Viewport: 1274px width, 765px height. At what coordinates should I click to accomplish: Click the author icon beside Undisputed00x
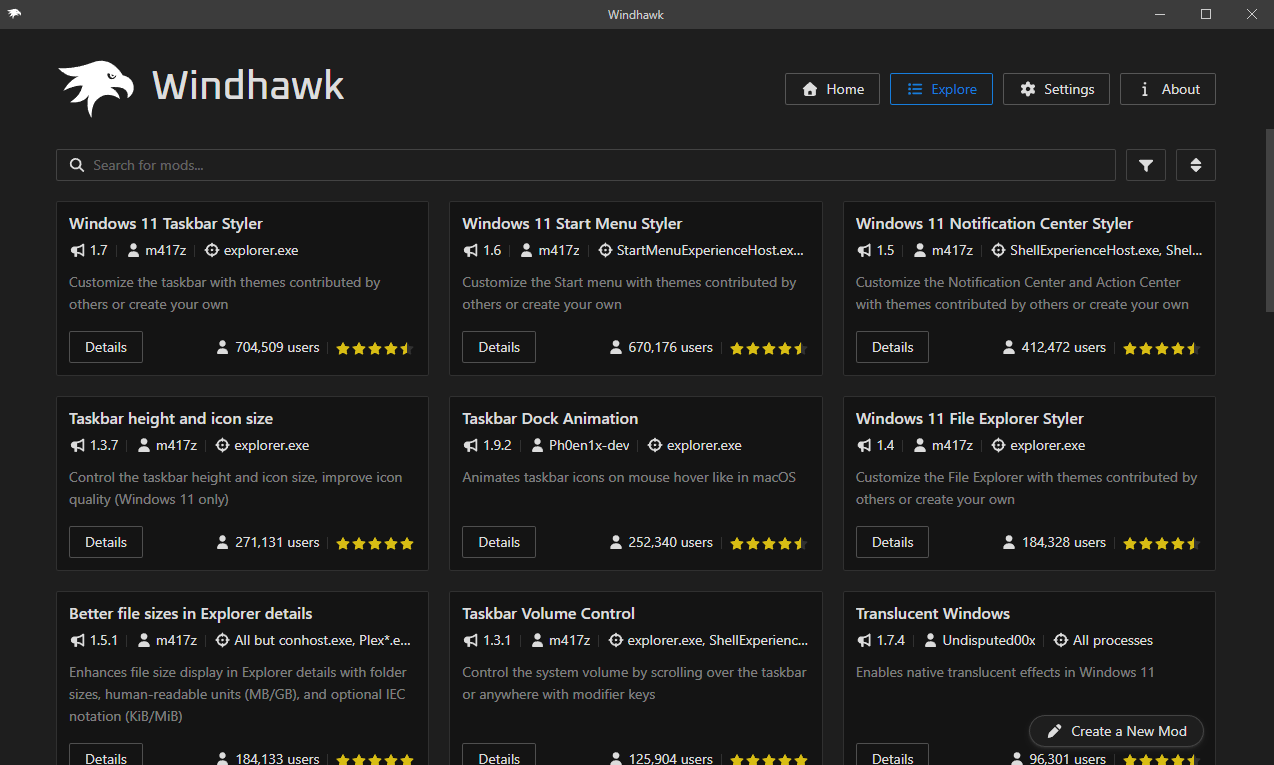coord(931,640)
